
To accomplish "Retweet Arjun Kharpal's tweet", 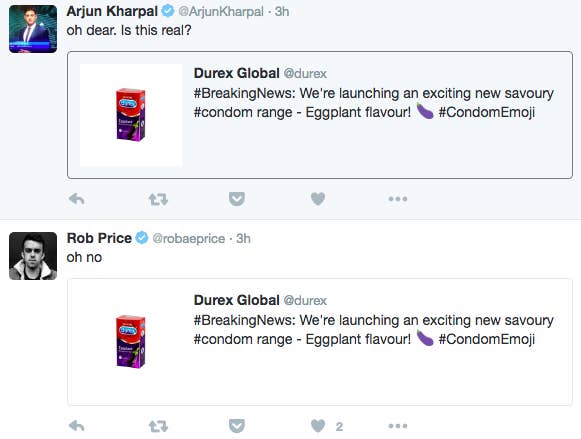I will pos(158,199).
